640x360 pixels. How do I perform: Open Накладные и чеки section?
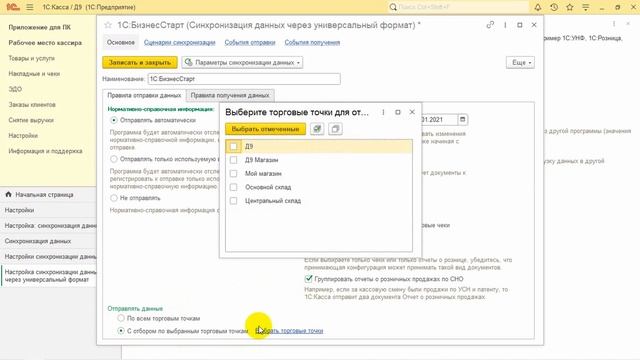(34, 73)
